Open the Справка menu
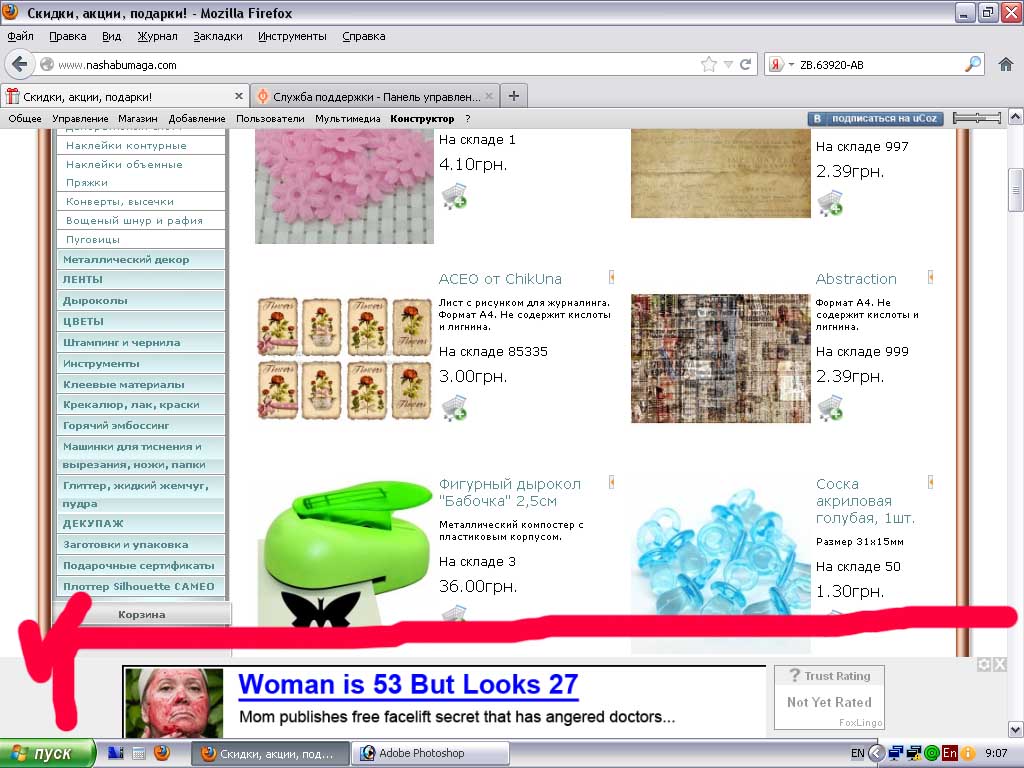Viewport: 1024px width, 768px height. point(363,37)
